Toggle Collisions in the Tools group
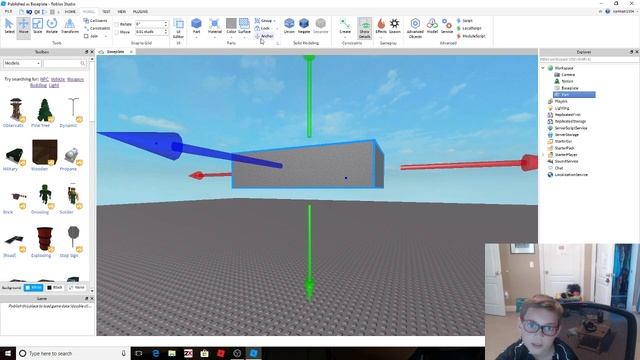 pos(96,20)
